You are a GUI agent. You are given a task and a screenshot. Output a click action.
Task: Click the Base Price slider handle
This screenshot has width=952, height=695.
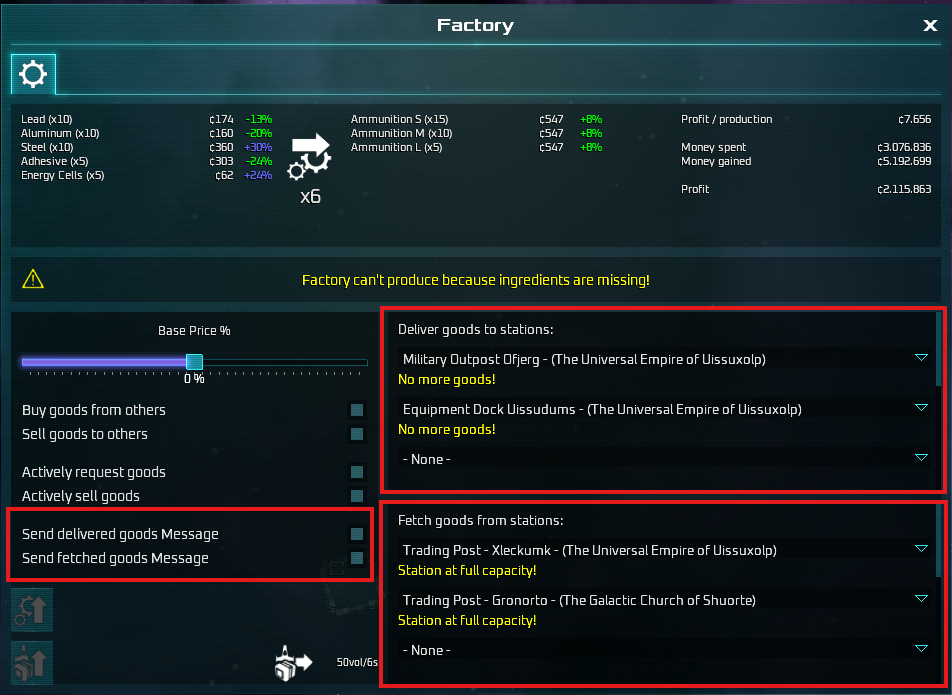pyautogui.click(x=194, y=362)
